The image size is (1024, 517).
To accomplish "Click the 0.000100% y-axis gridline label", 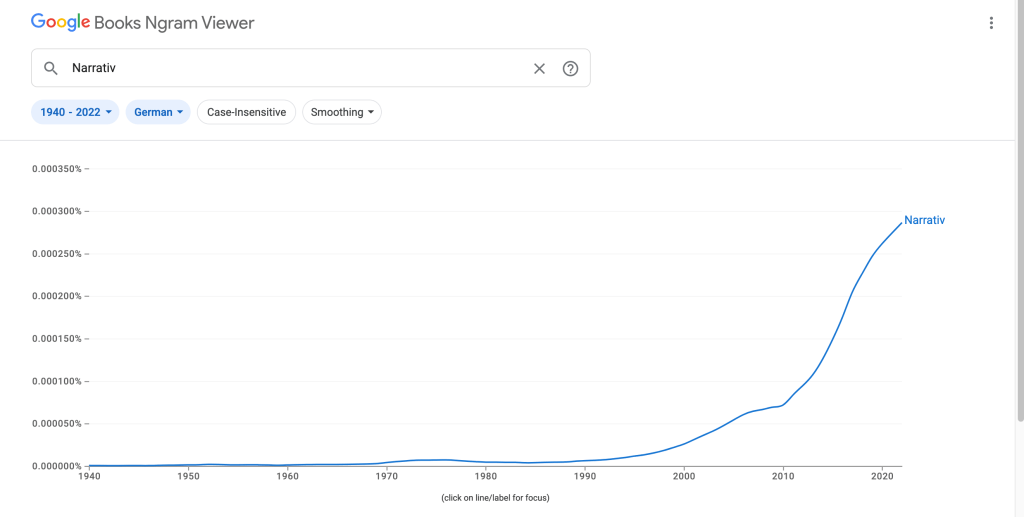I will coord(56,381).
